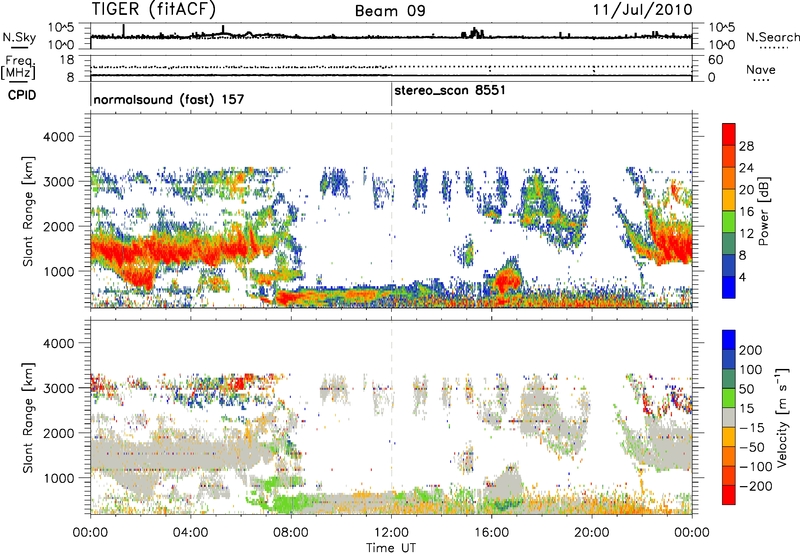
Task: Click the 'Slant Range [km]' label of the power panel
Action: pyautogui.click(x=28, y=211)
